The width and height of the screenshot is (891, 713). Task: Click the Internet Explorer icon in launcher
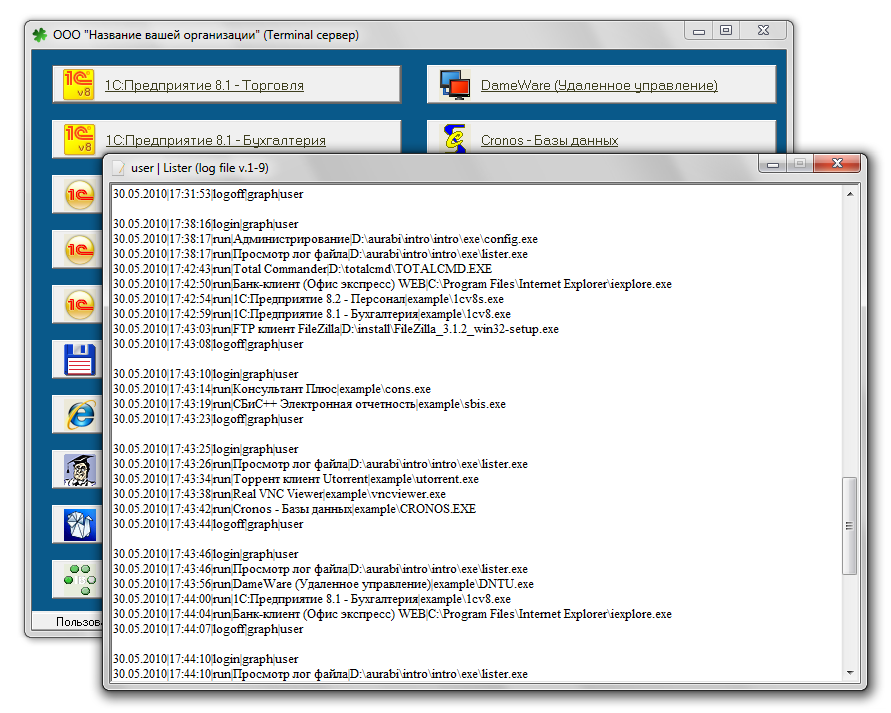point(81,415)
